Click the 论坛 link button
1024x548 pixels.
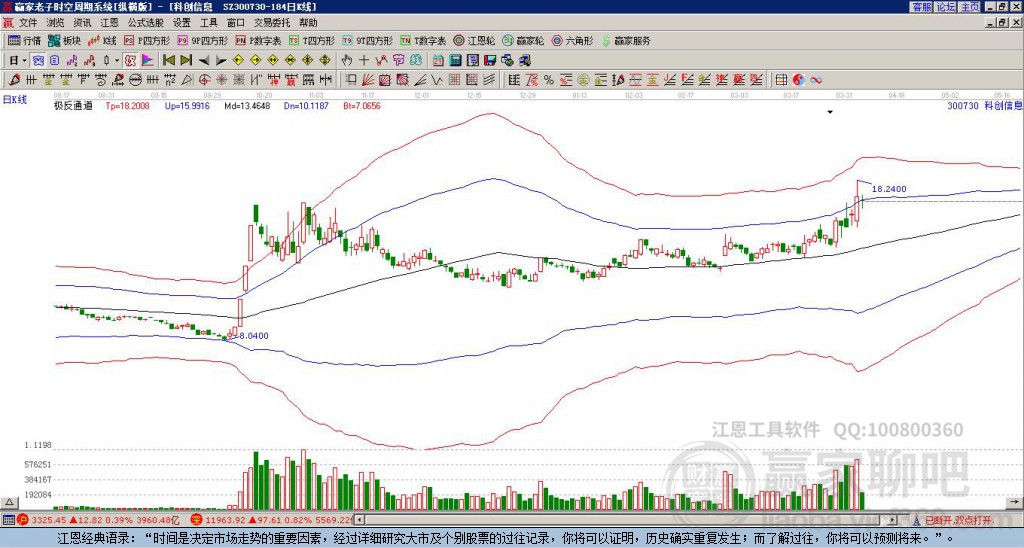945,7
